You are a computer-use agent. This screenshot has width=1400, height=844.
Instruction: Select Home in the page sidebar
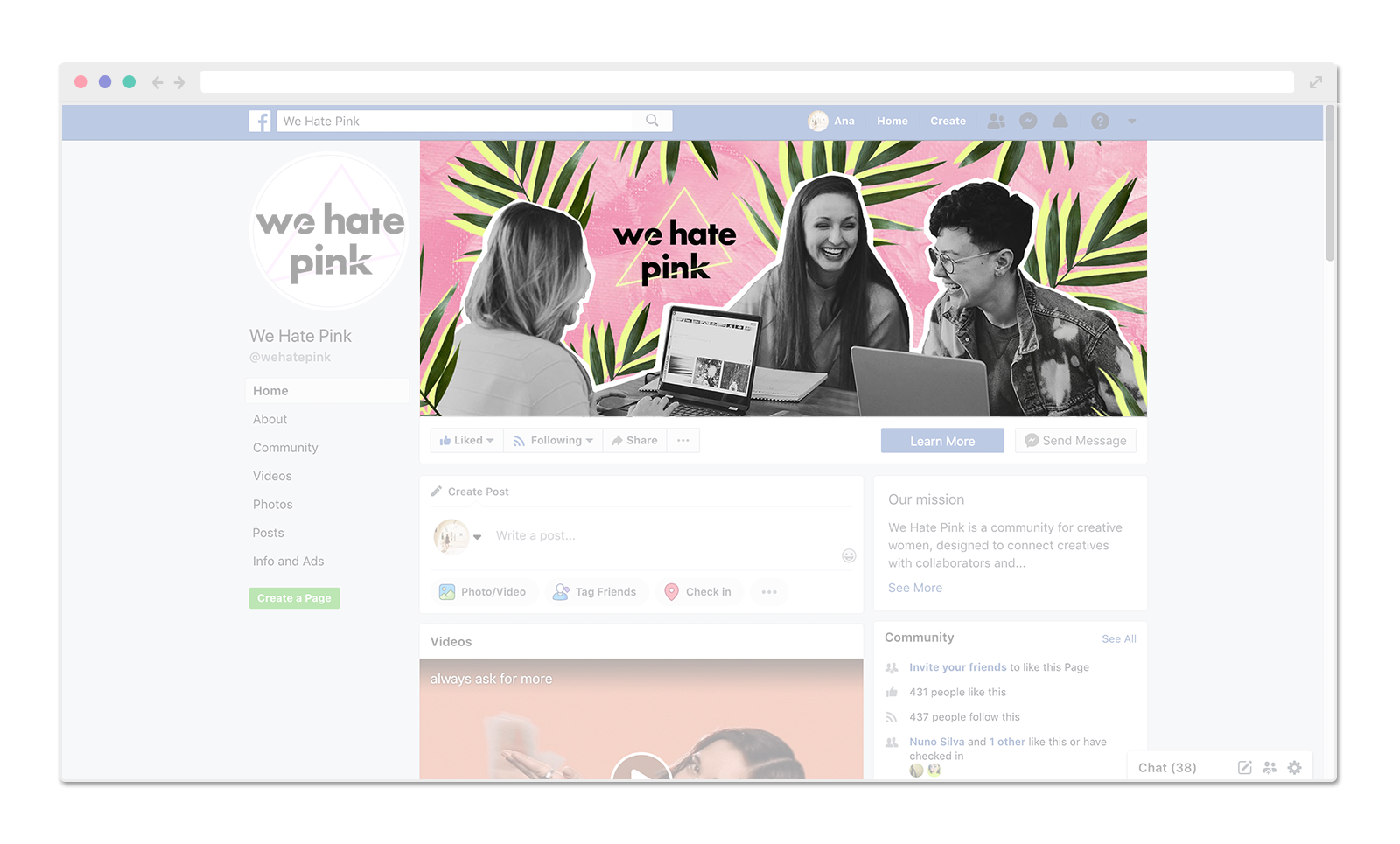coord(327,391)
